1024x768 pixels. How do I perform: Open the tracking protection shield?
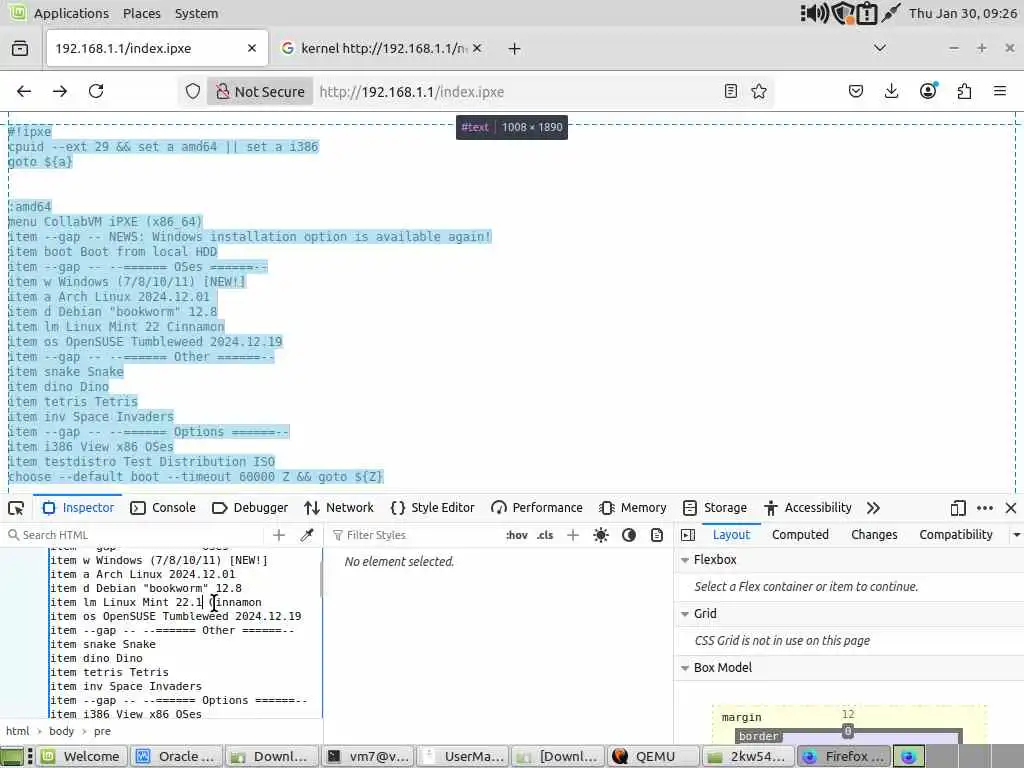pos(193,91)
